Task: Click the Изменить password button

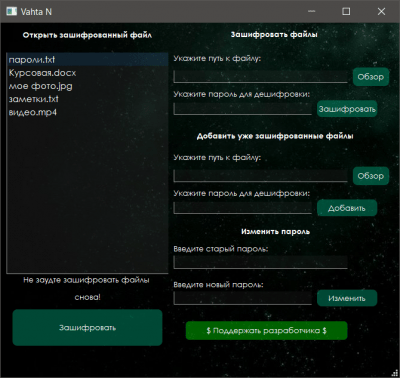Action: 347,298
